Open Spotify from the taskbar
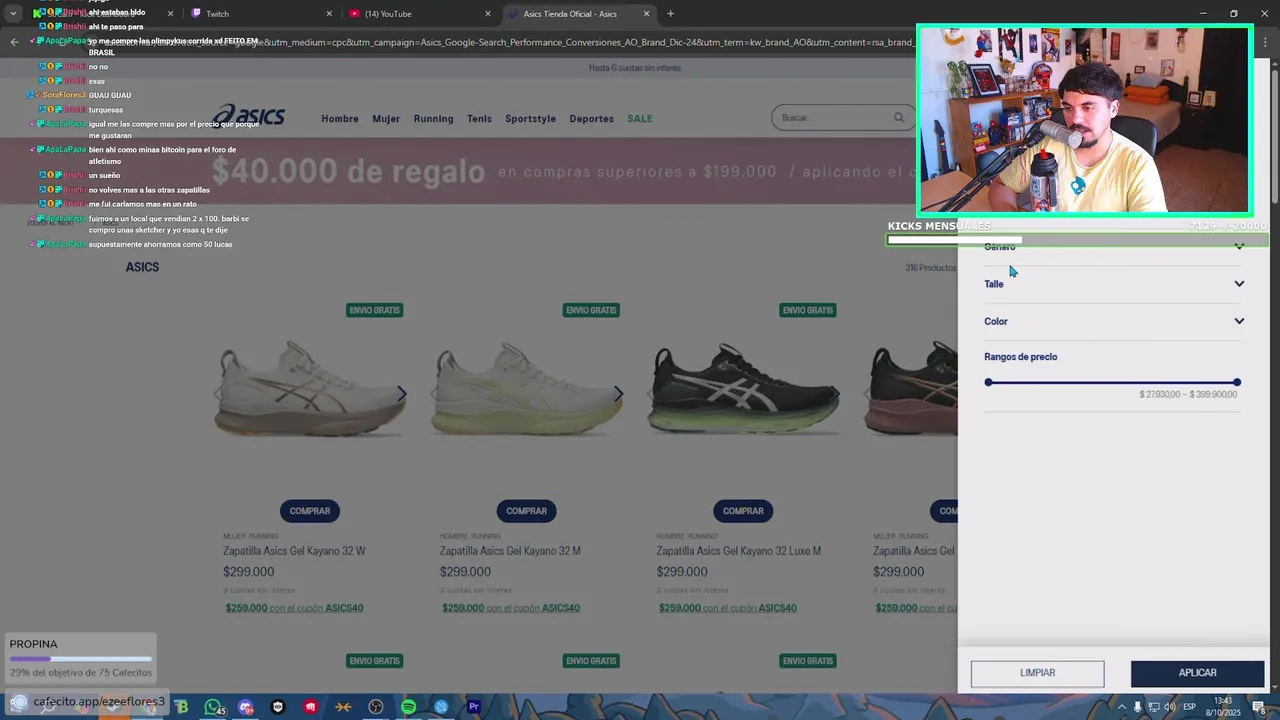Screen dimensions: 1280x720 pos(409,707)
